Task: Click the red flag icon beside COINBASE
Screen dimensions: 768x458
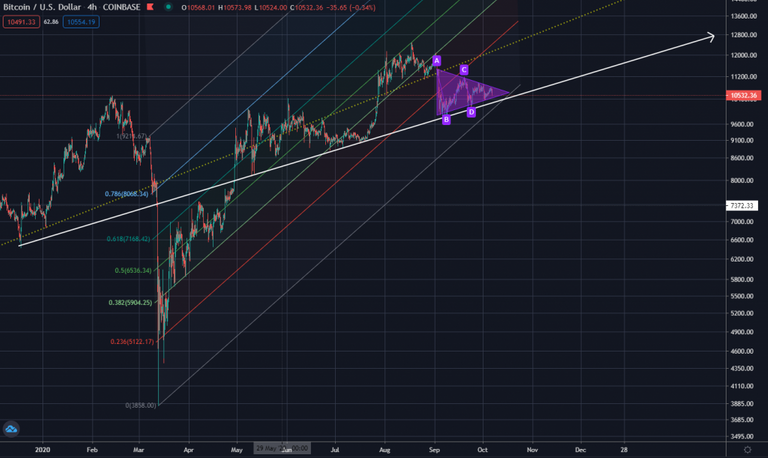Action: tap(150, 7)
